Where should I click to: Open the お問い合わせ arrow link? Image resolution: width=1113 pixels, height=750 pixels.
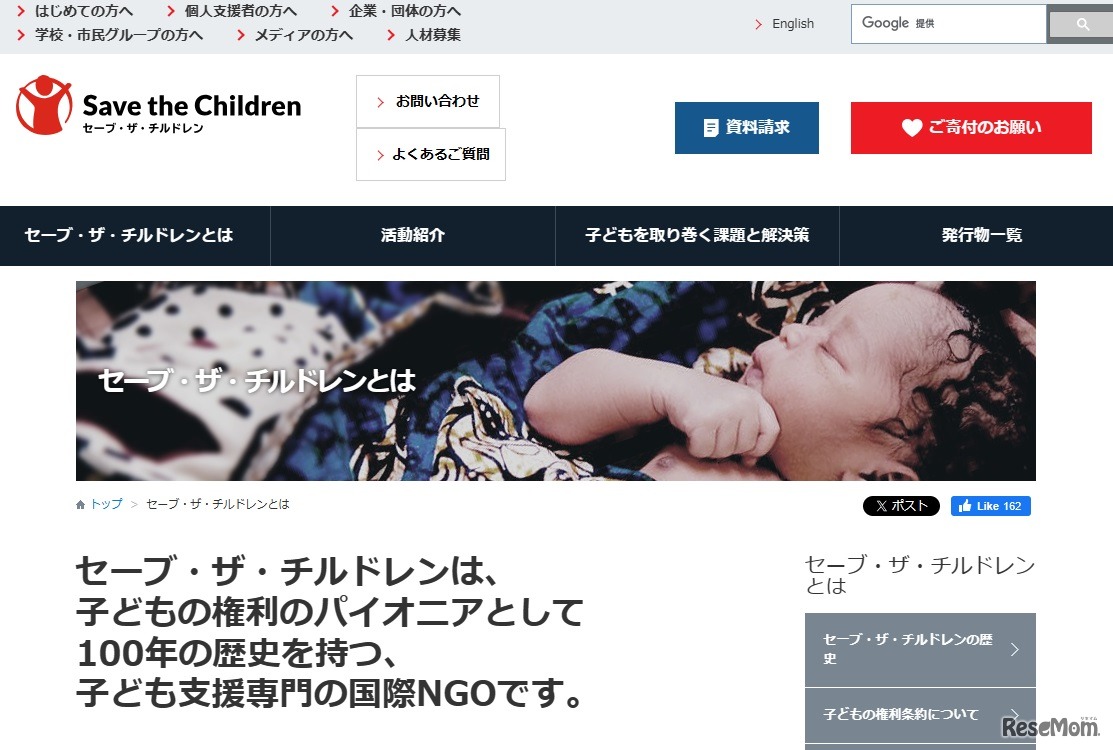tap(428, 101)
